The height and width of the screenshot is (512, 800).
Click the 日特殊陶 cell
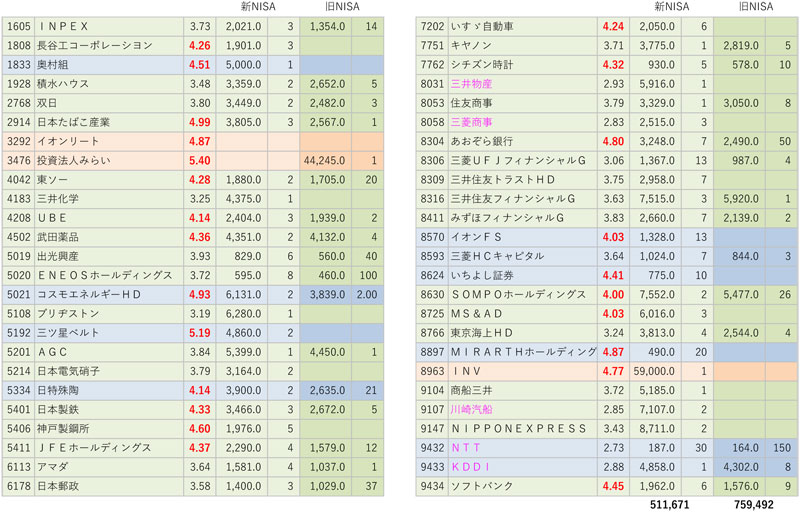click(x=109, y=390)
